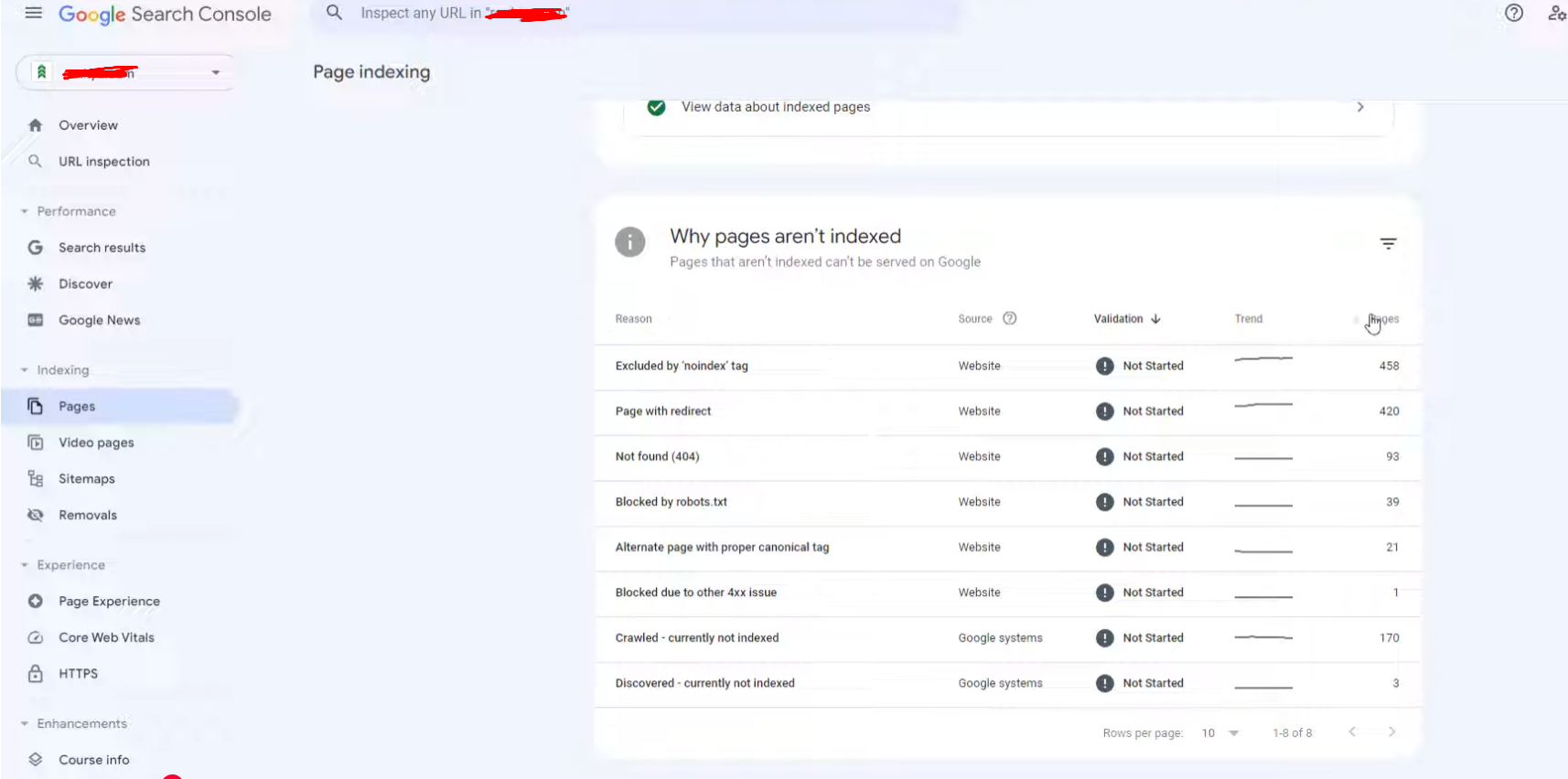Click the Course info icon

coord(36,760)
